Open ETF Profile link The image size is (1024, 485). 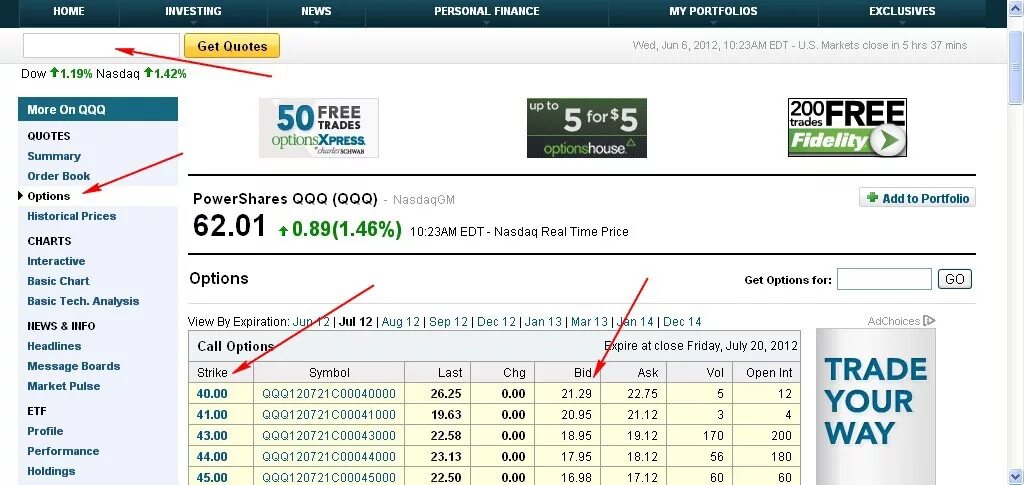click(45, 431)
